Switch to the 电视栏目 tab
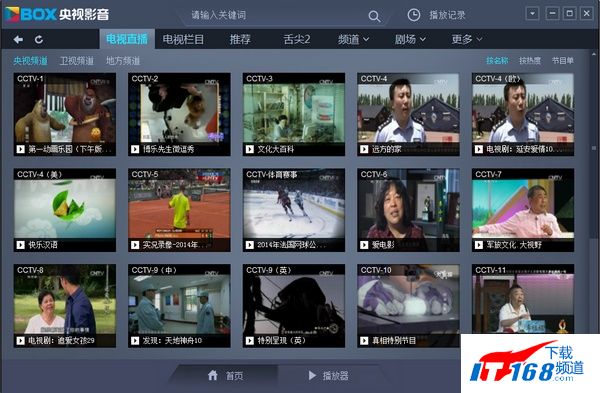Viewport: 600px width, 393px height. (183, 39)
